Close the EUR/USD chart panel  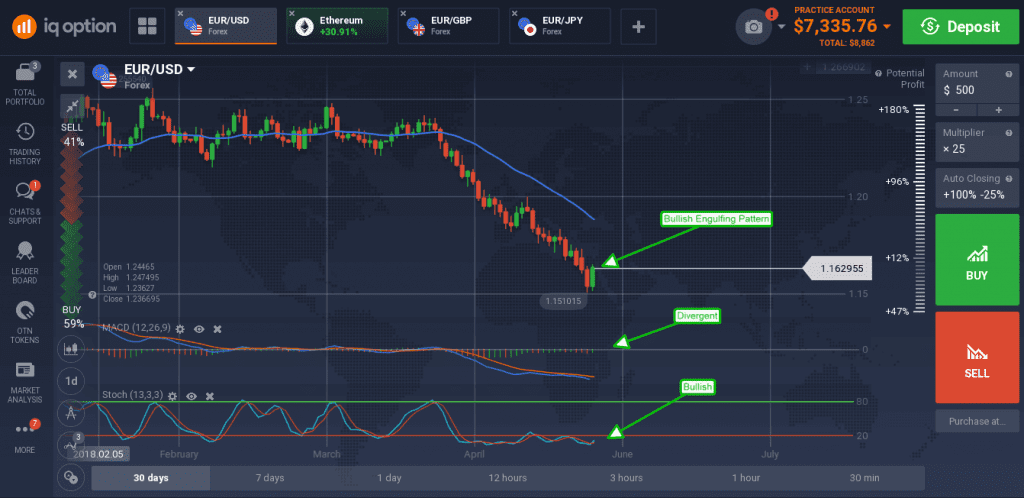point(72,74)
